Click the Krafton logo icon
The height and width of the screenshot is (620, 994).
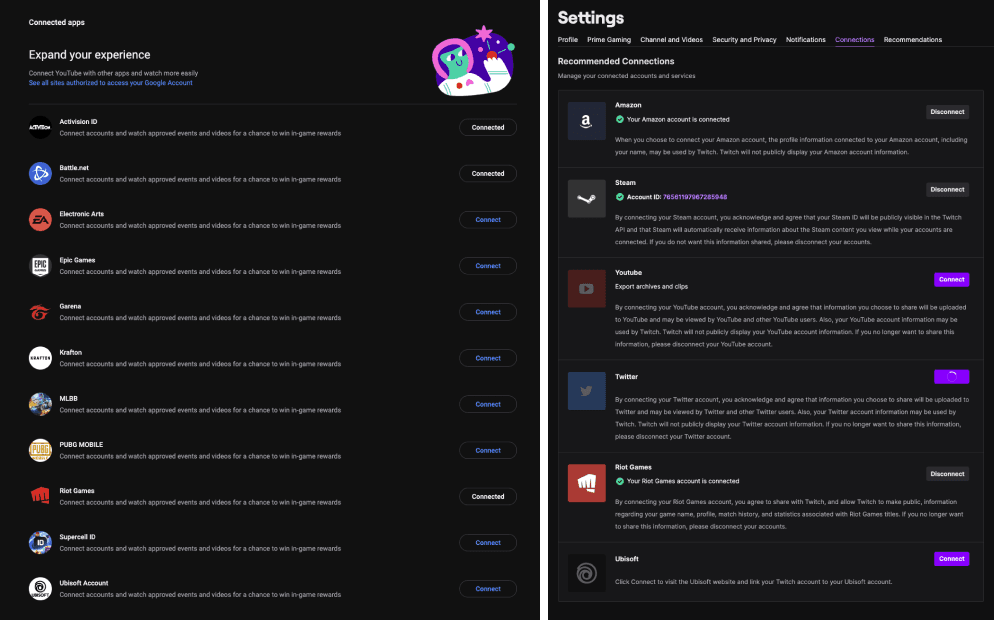pos(40,358)
